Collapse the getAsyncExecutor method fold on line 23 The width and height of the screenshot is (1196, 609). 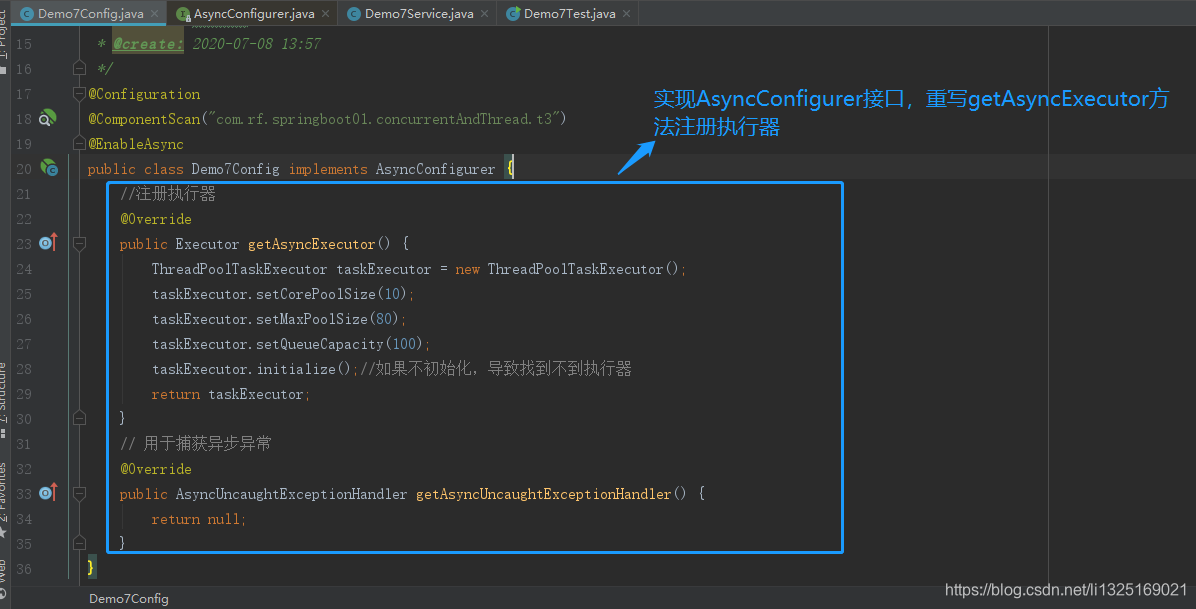(79, 243)
